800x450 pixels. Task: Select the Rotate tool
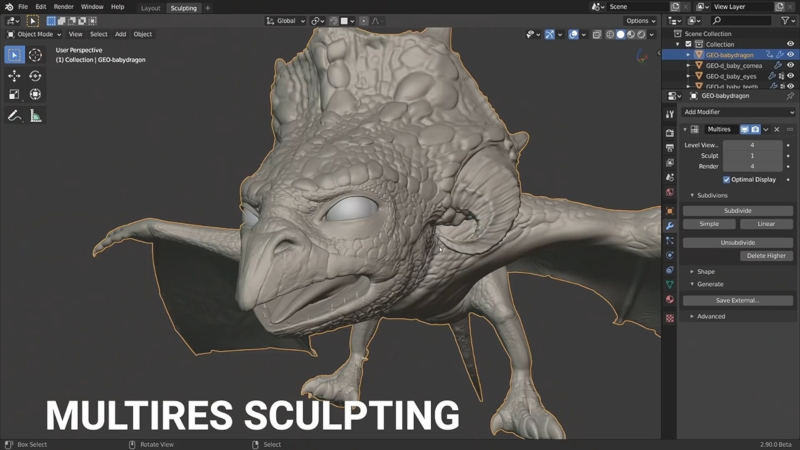pyautogui.click(x=35, y=76)
